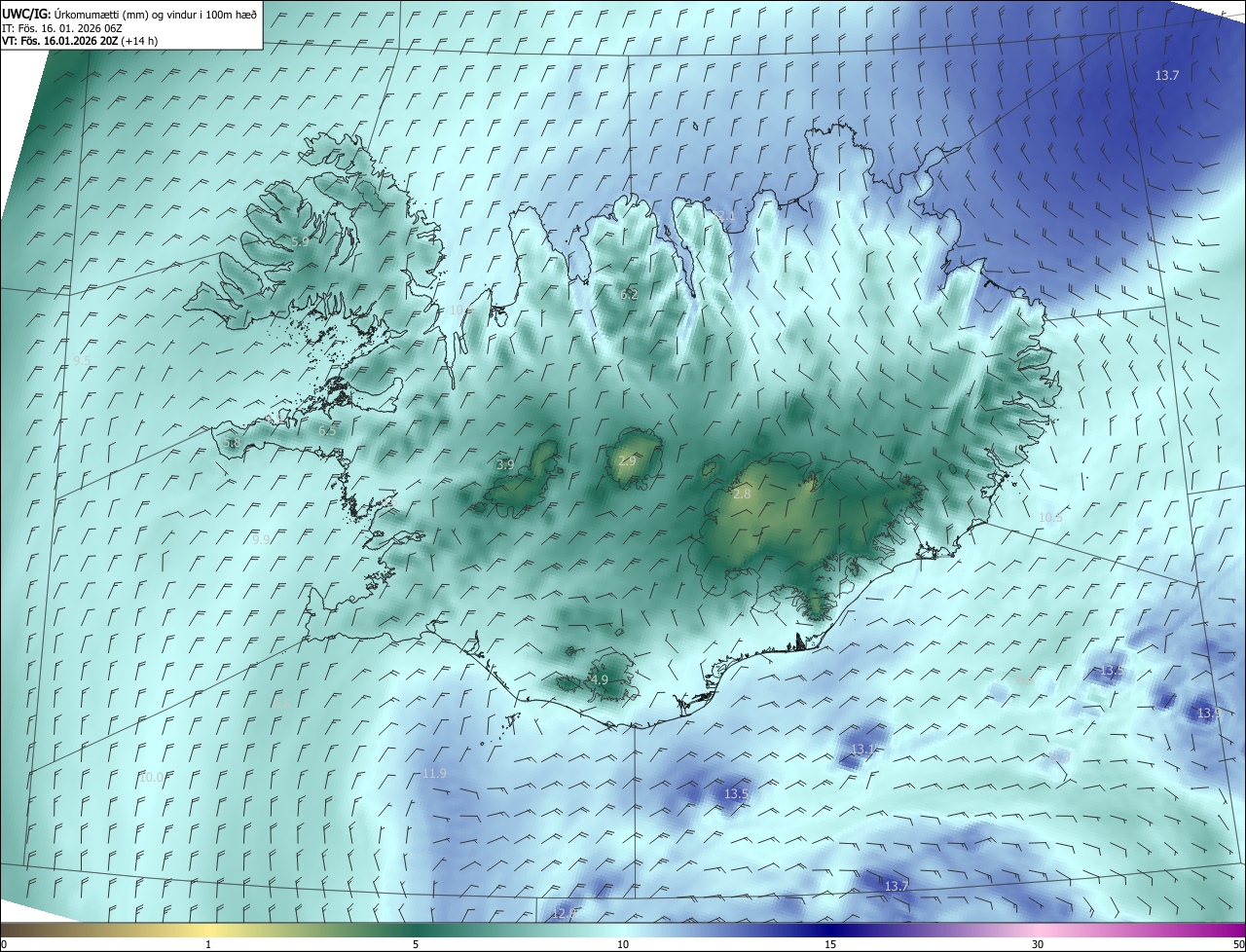Click the 9.5 value west of Iceland

tap(82, 361)
